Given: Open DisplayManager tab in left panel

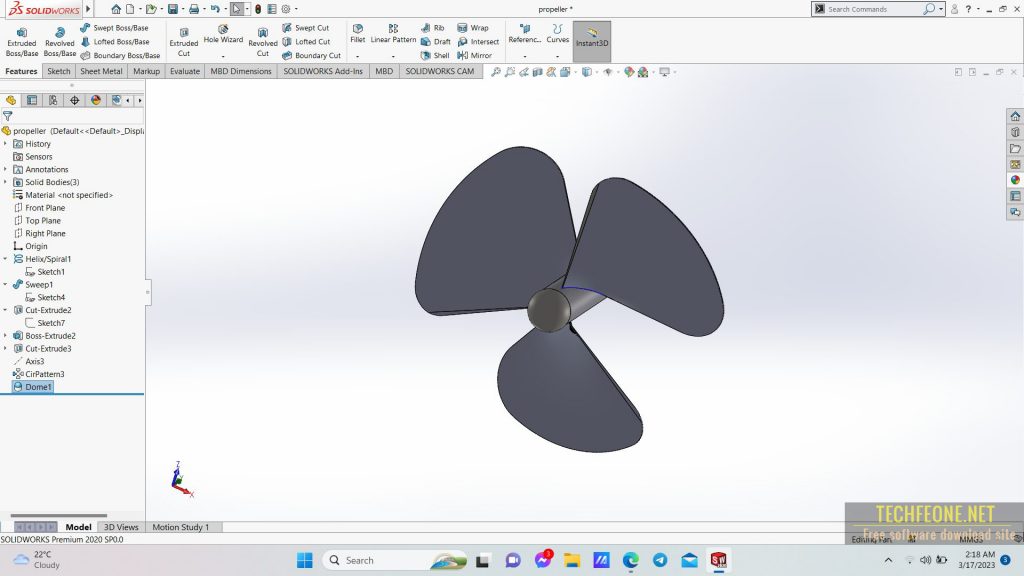Looking at the screenshot, I should click(x=96, y=100).
